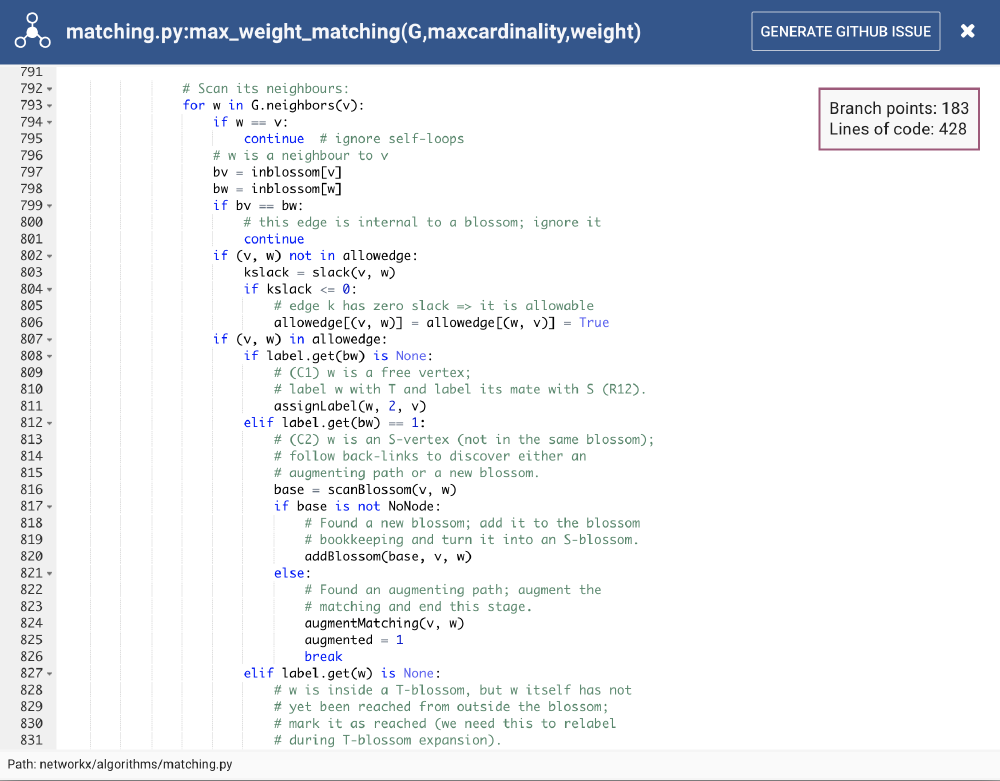1000x781 pixels.
Task: Click the graph logo icon in header
Action: (x=33, y=31)
